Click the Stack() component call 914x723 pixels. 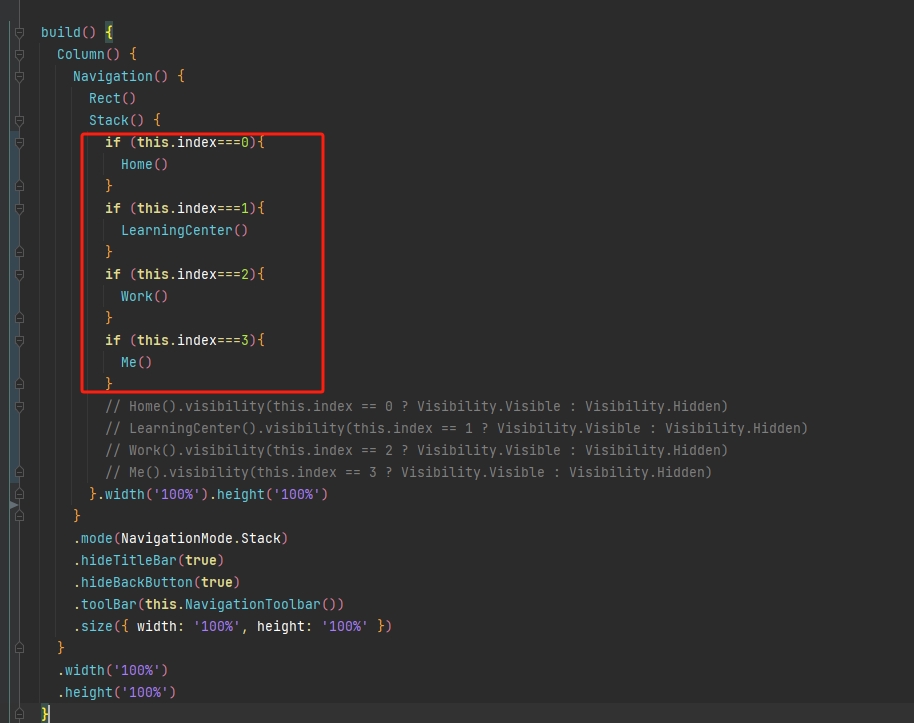pos(117,121)
